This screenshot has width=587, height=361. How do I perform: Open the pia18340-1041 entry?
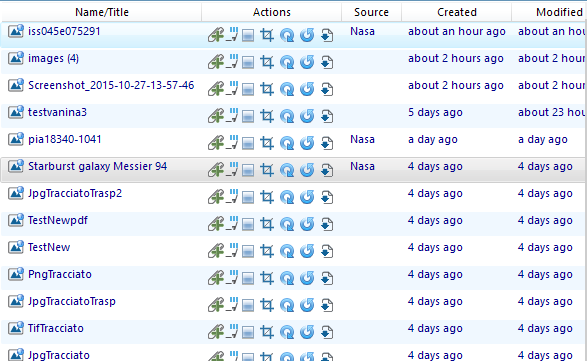tap(65, 139)
